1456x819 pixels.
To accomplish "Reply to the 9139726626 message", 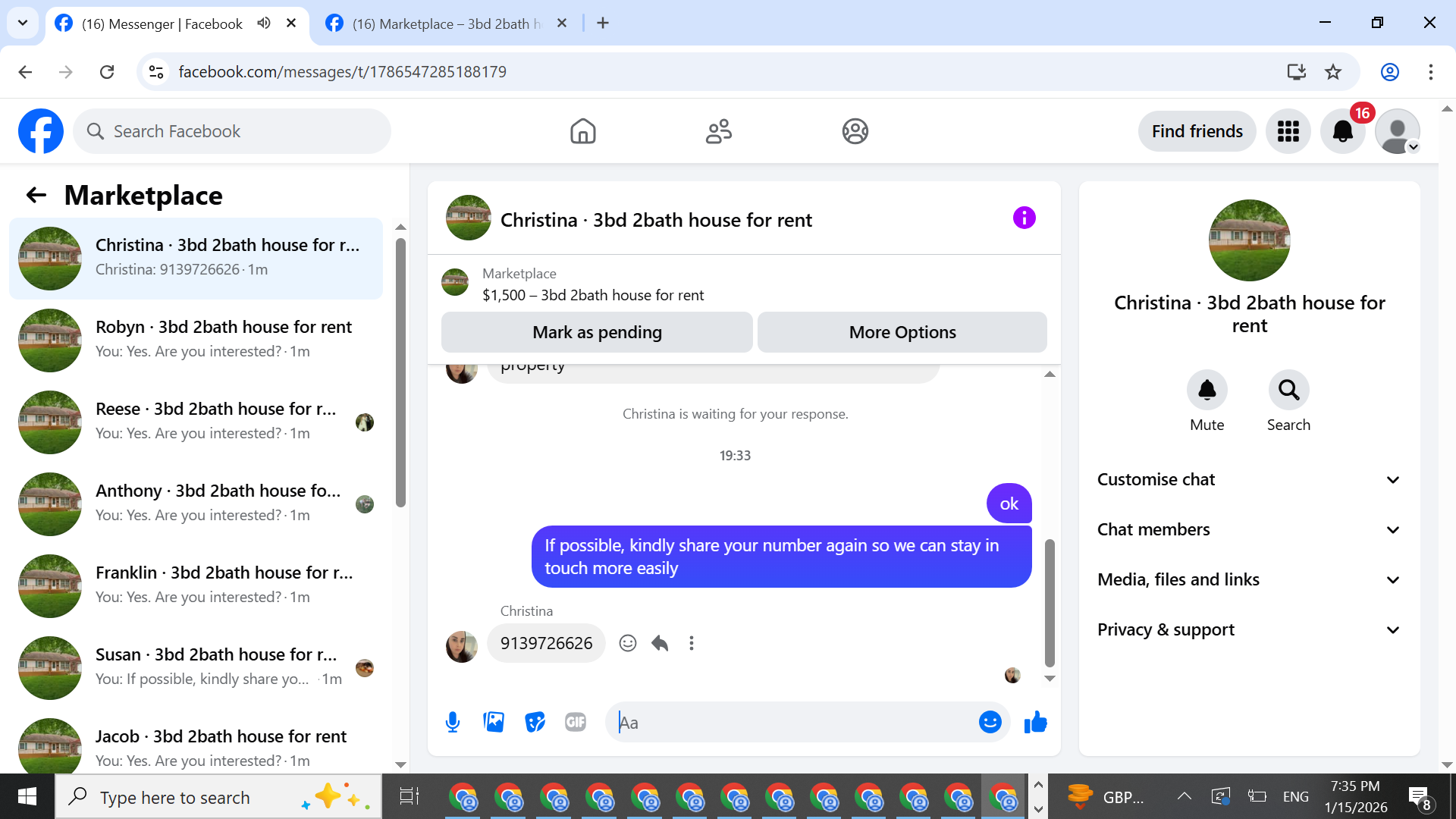I will pyautogui.click(x=660, y=643).
